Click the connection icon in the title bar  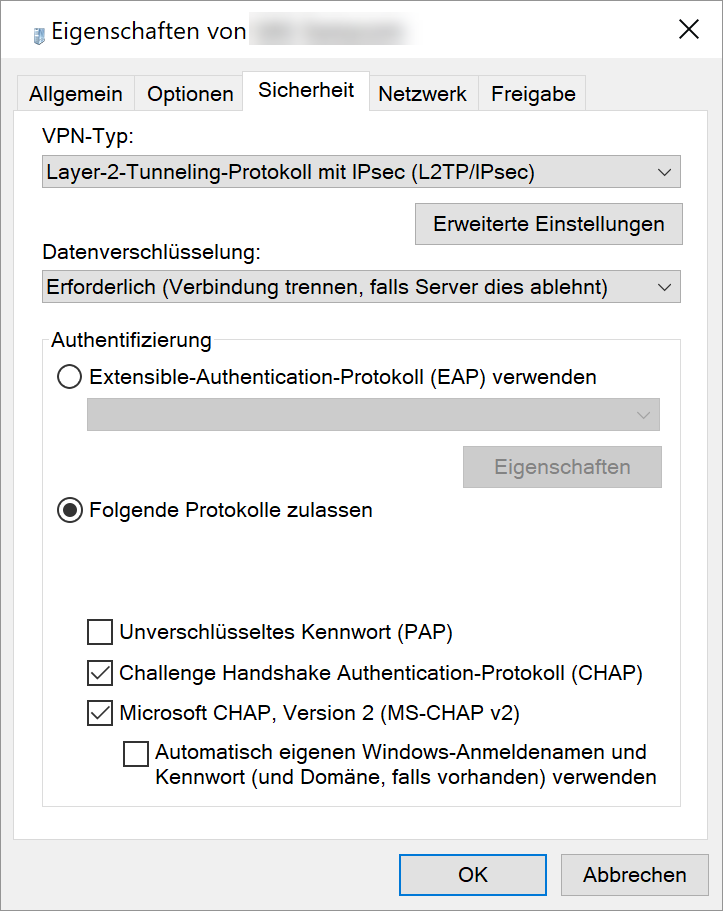pyautogui.click(x=37, y=33)
